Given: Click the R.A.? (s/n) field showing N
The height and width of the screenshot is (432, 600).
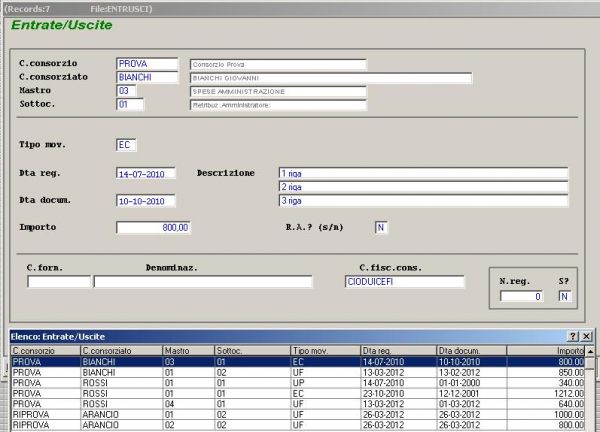Looking at the screenshot, I should click(x=381, y=227).
